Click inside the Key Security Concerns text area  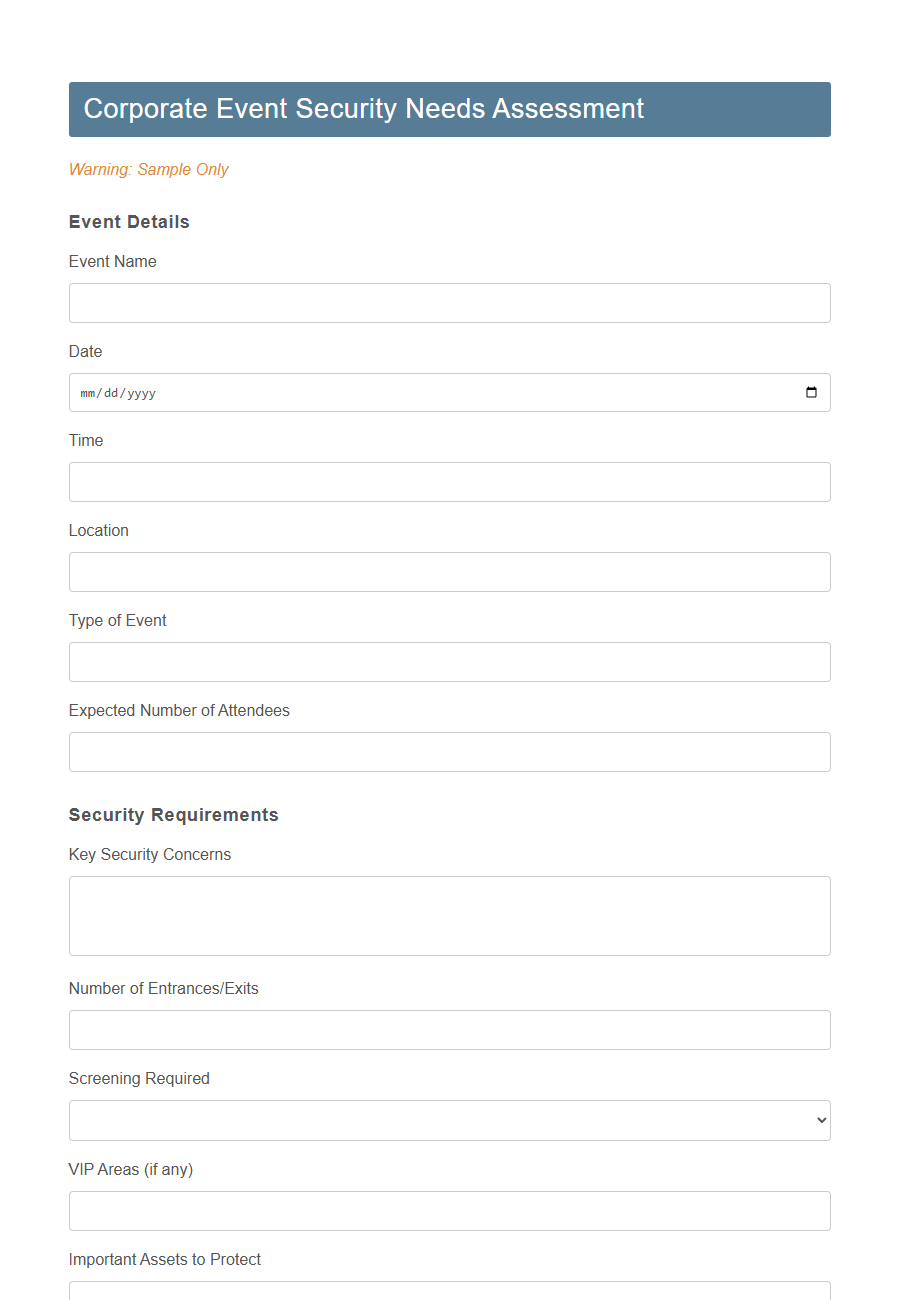coord(449,915)
